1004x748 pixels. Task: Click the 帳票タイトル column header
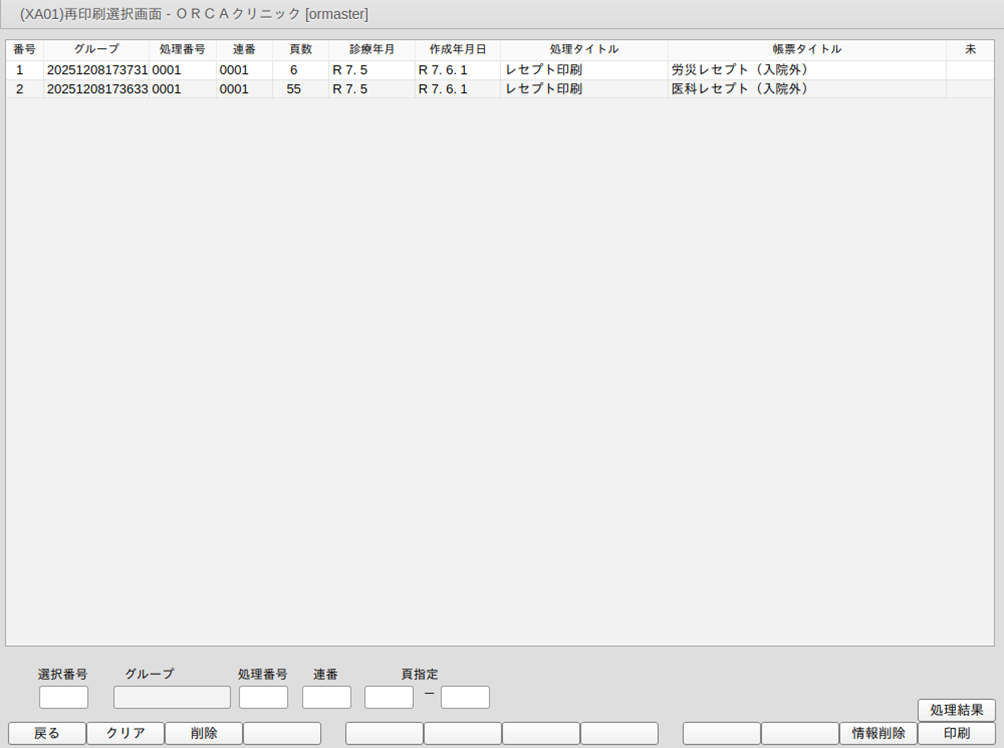pos(806,49)
